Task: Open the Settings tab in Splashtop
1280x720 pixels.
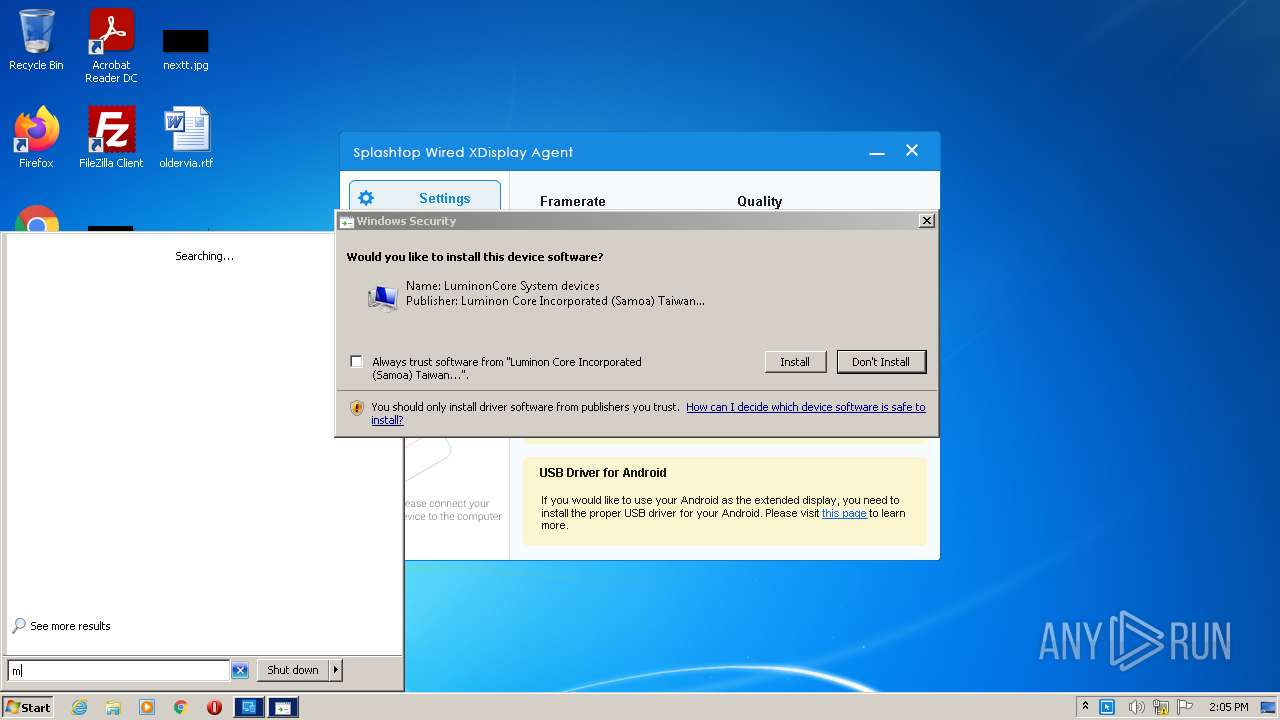Action: tap(425, 198)
